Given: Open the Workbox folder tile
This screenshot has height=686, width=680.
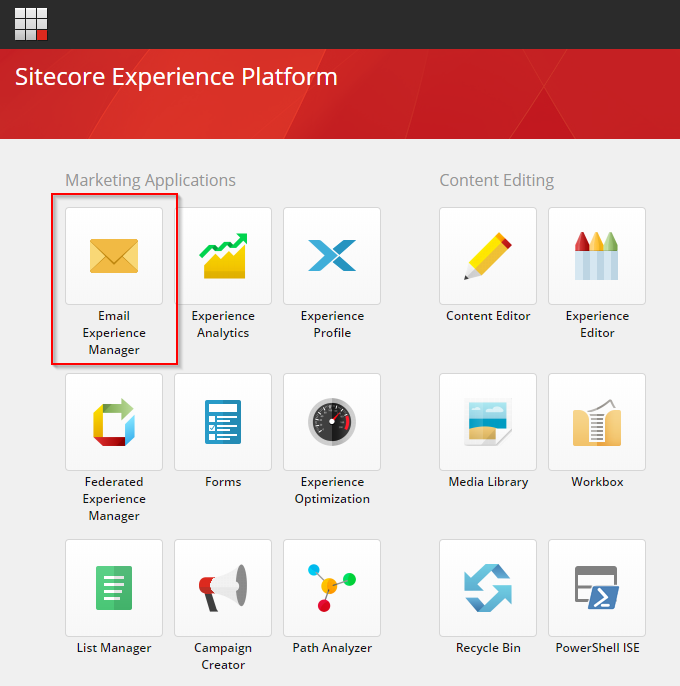Looking at the screenshot, I should 597,422.
